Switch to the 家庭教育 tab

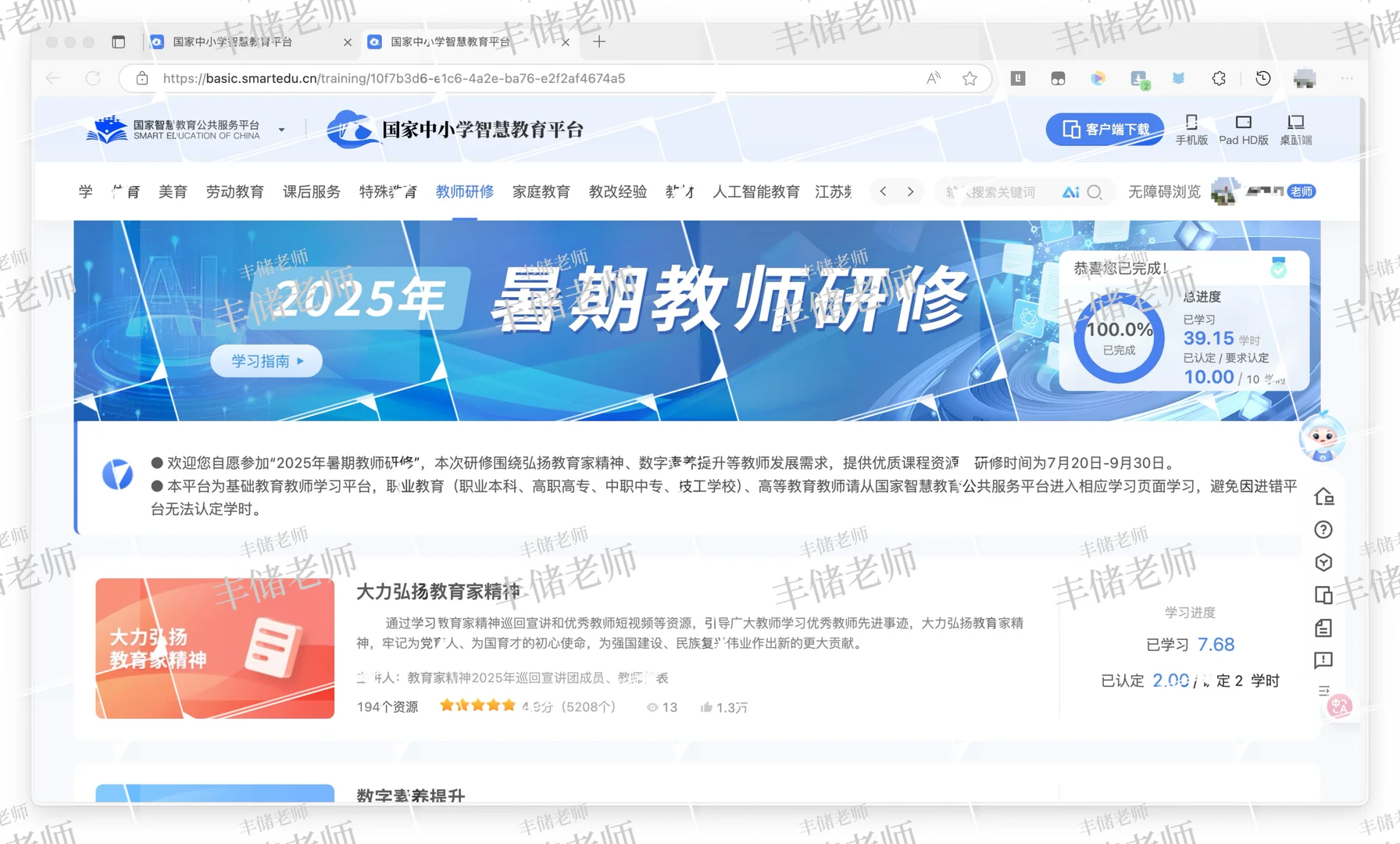(x=541, y=191)
